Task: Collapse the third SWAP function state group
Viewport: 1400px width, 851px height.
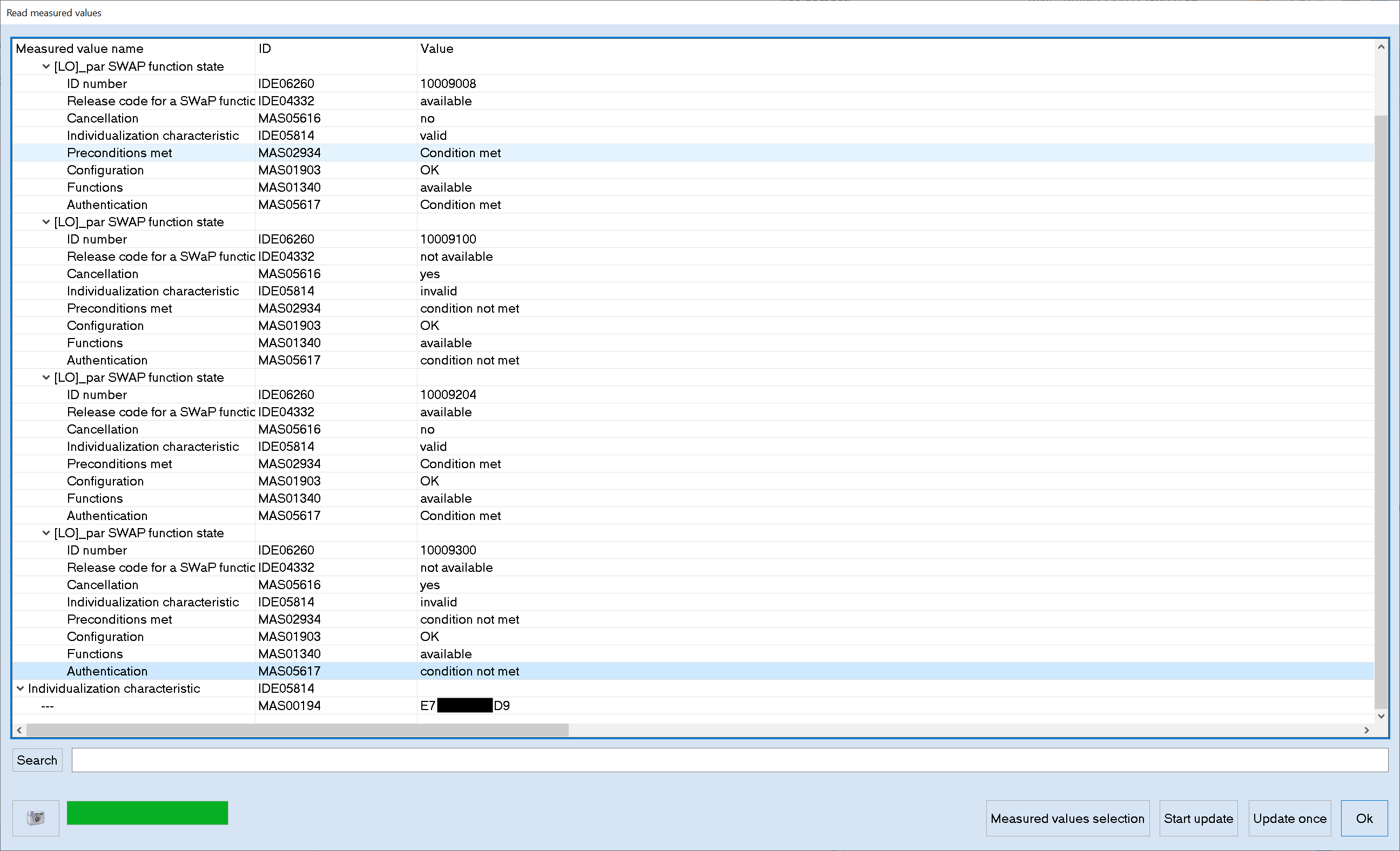Action: coord(46,377)
